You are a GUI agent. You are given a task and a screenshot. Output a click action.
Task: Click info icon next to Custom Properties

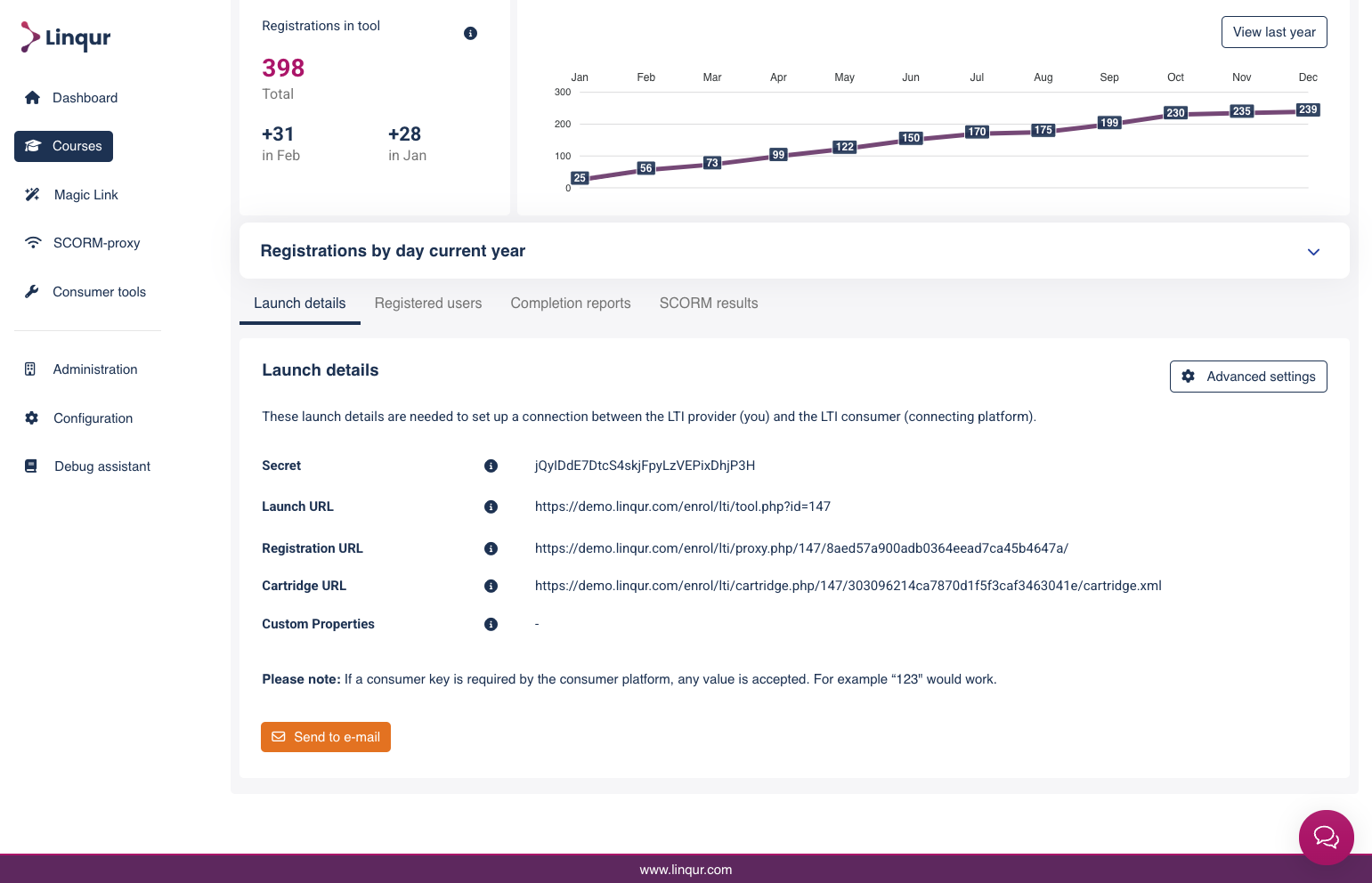[x=491, y=624]
